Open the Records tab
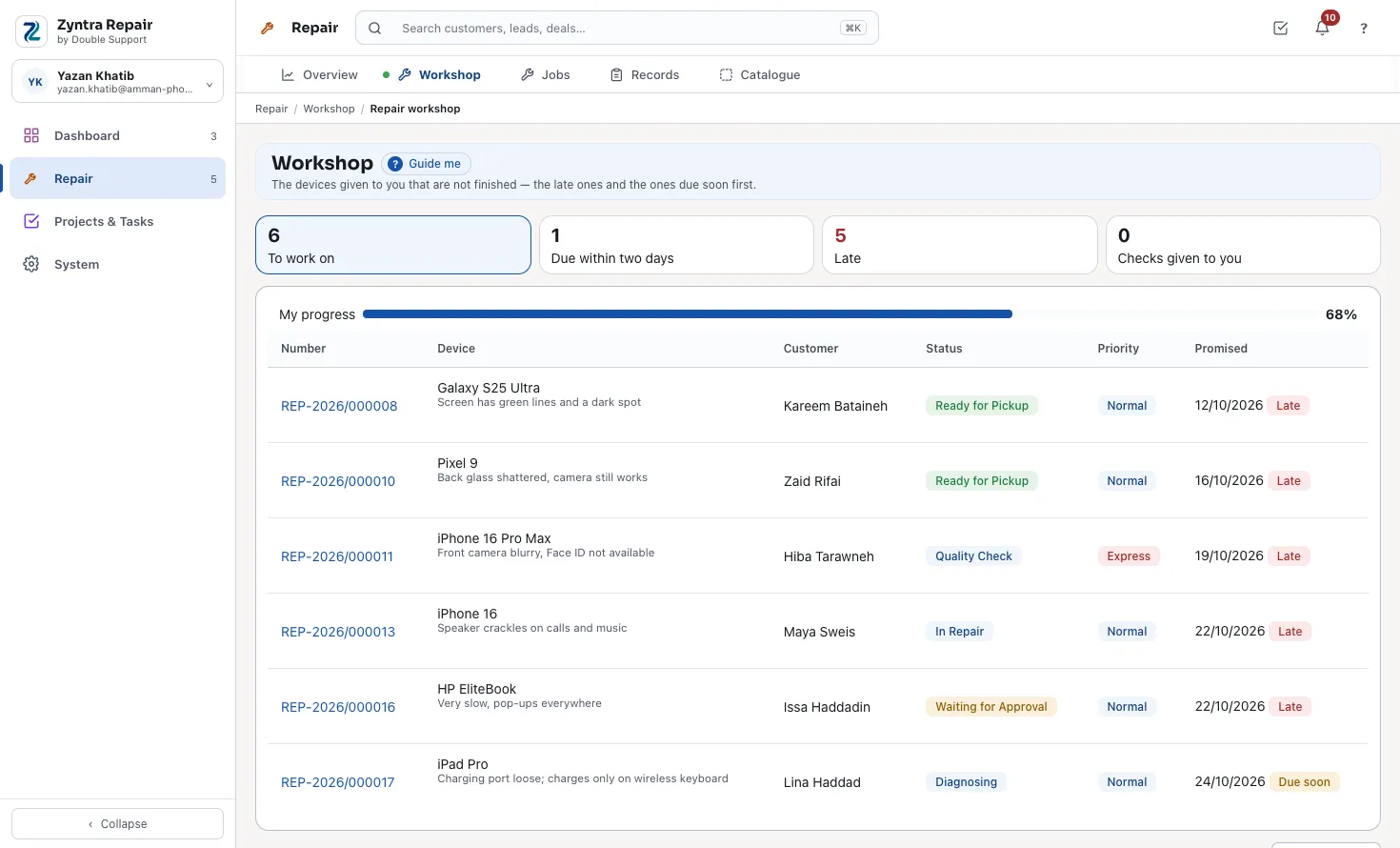 [x=645, y=75]
